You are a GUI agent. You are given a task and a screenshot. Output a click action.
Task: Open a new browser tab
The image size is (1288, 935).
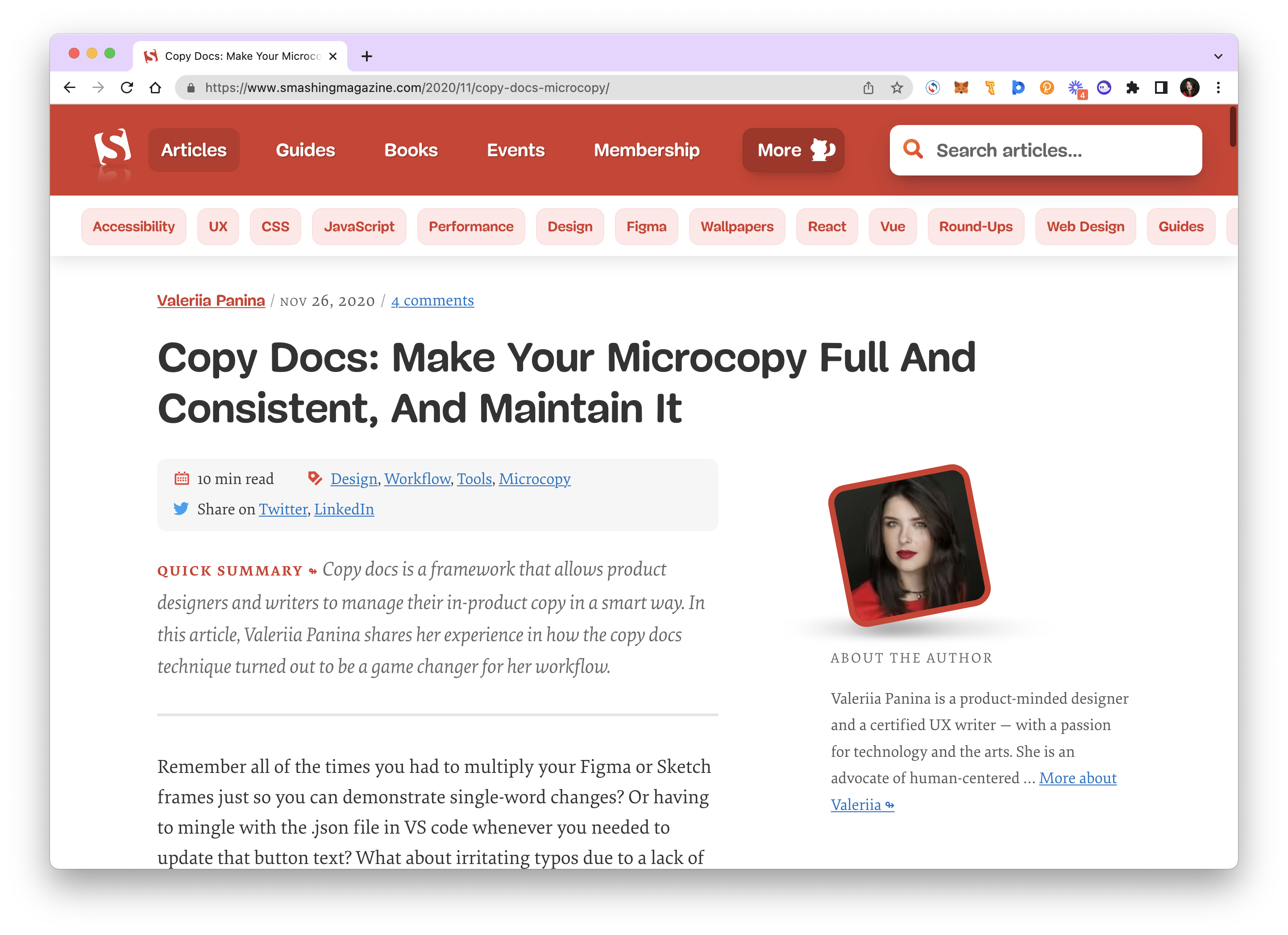coord(367,56)
